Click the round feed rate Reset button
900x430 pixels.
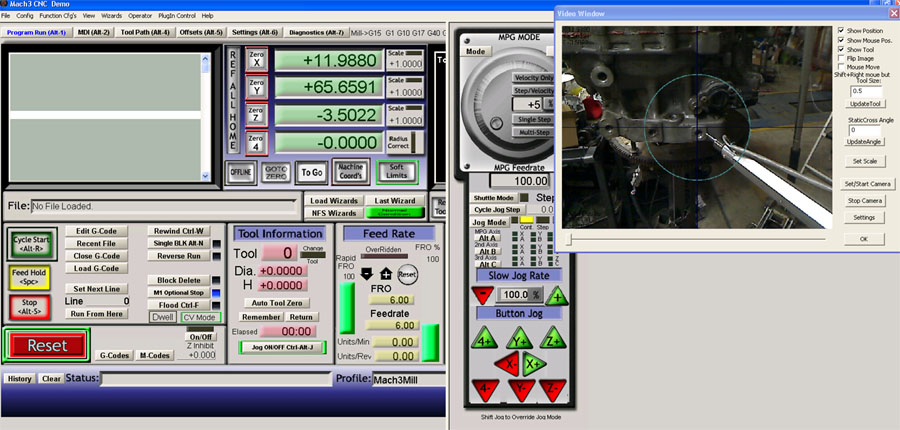click(408, 274)
